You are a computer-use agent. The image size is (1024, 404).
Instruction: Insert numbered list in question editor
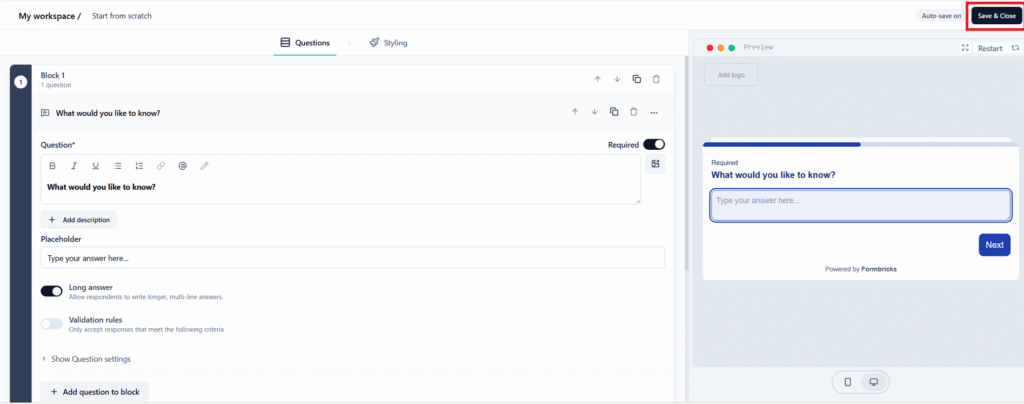pyautogui.click(x=139, y=166)
